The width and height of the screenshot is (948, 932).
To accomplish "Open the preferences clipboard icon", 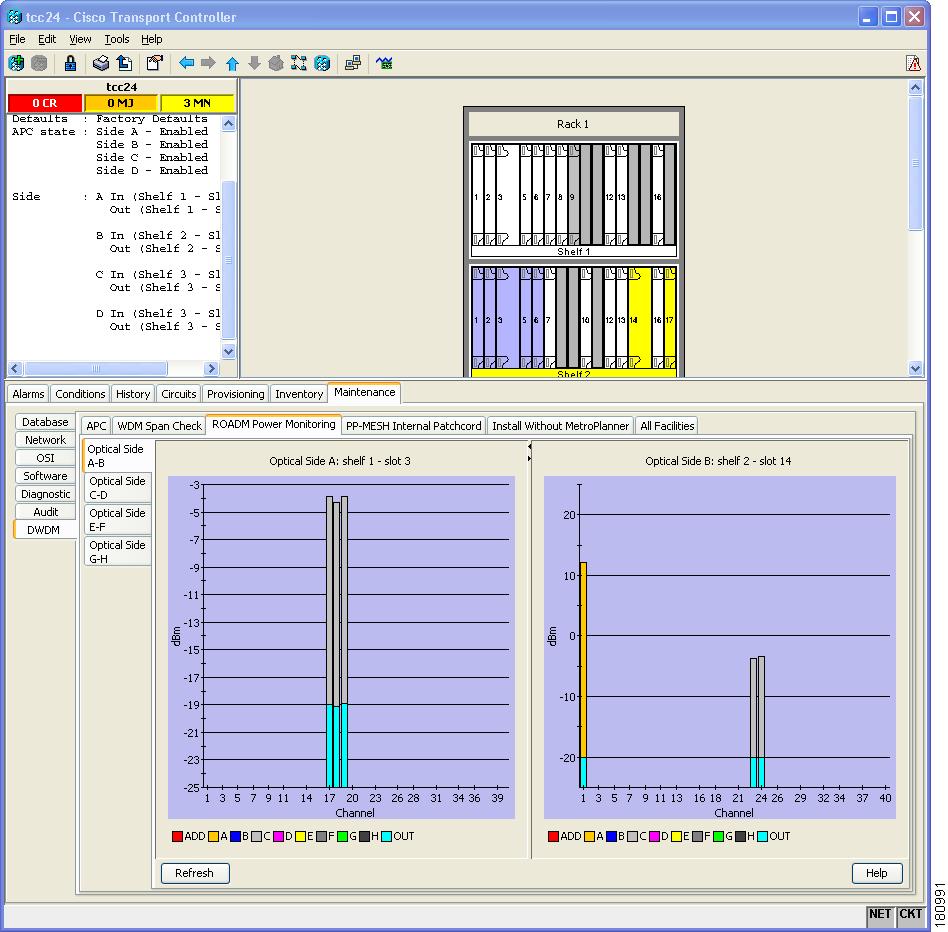I will click(155, 63).
